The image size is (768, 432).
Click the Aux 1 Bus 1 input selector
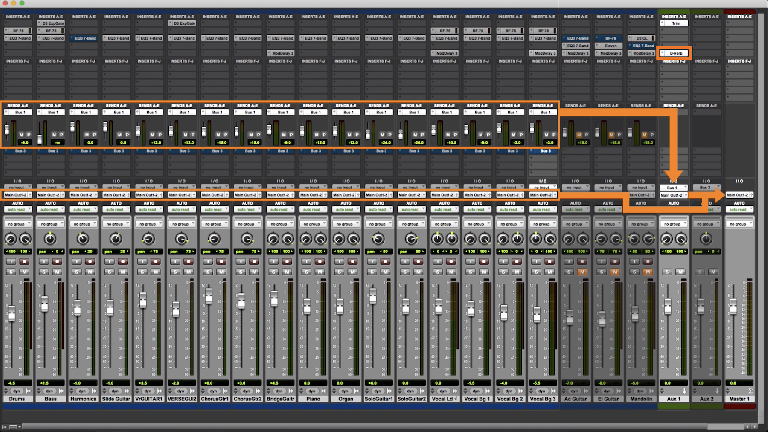tap(674, 187)
